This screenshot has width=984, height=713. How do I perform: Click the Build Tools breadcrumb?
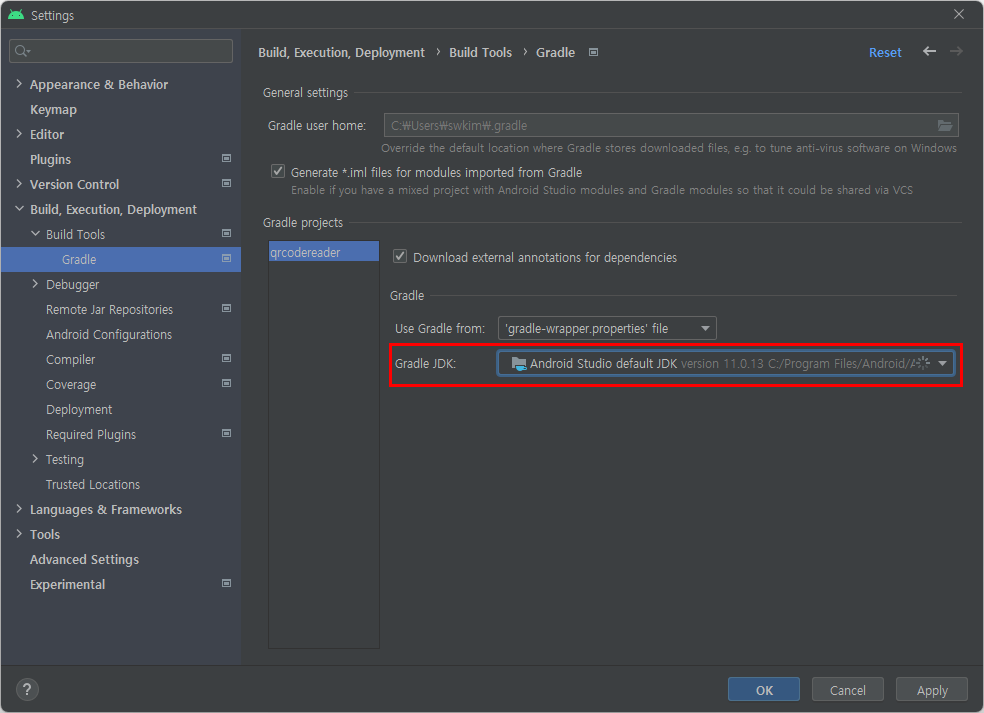[x=481, y=53]
